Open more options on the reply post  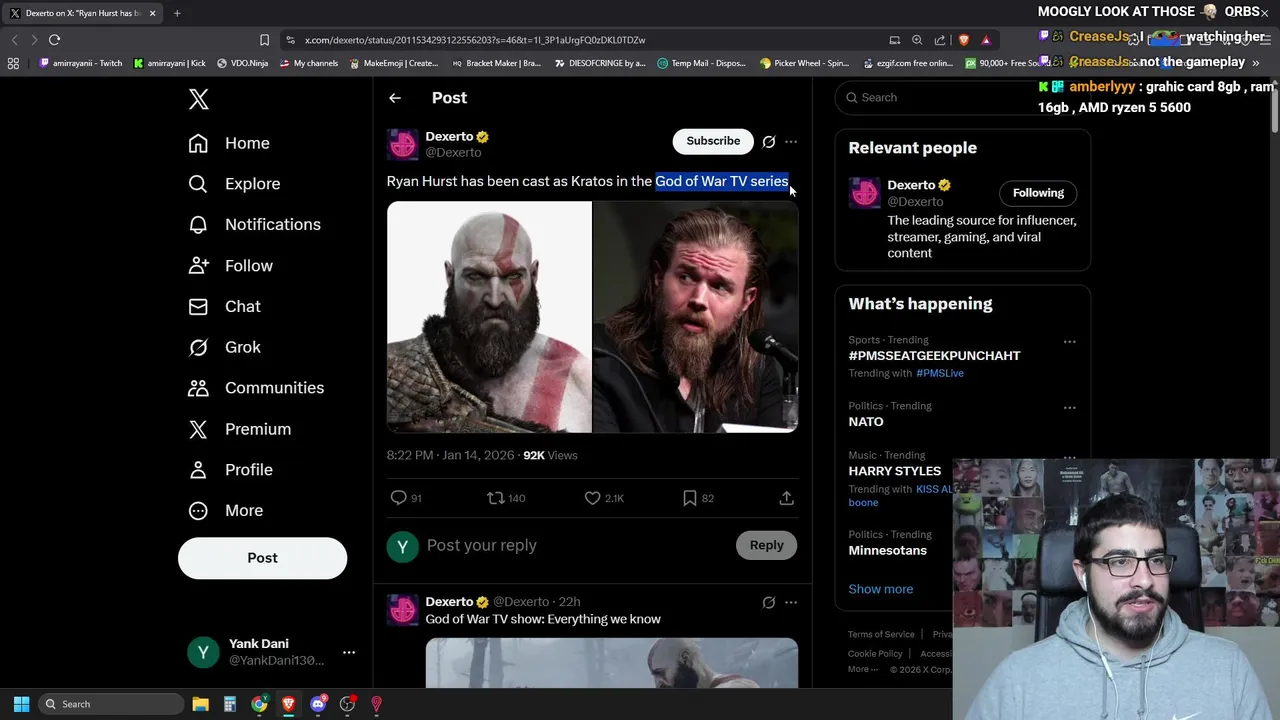[791, 602]
